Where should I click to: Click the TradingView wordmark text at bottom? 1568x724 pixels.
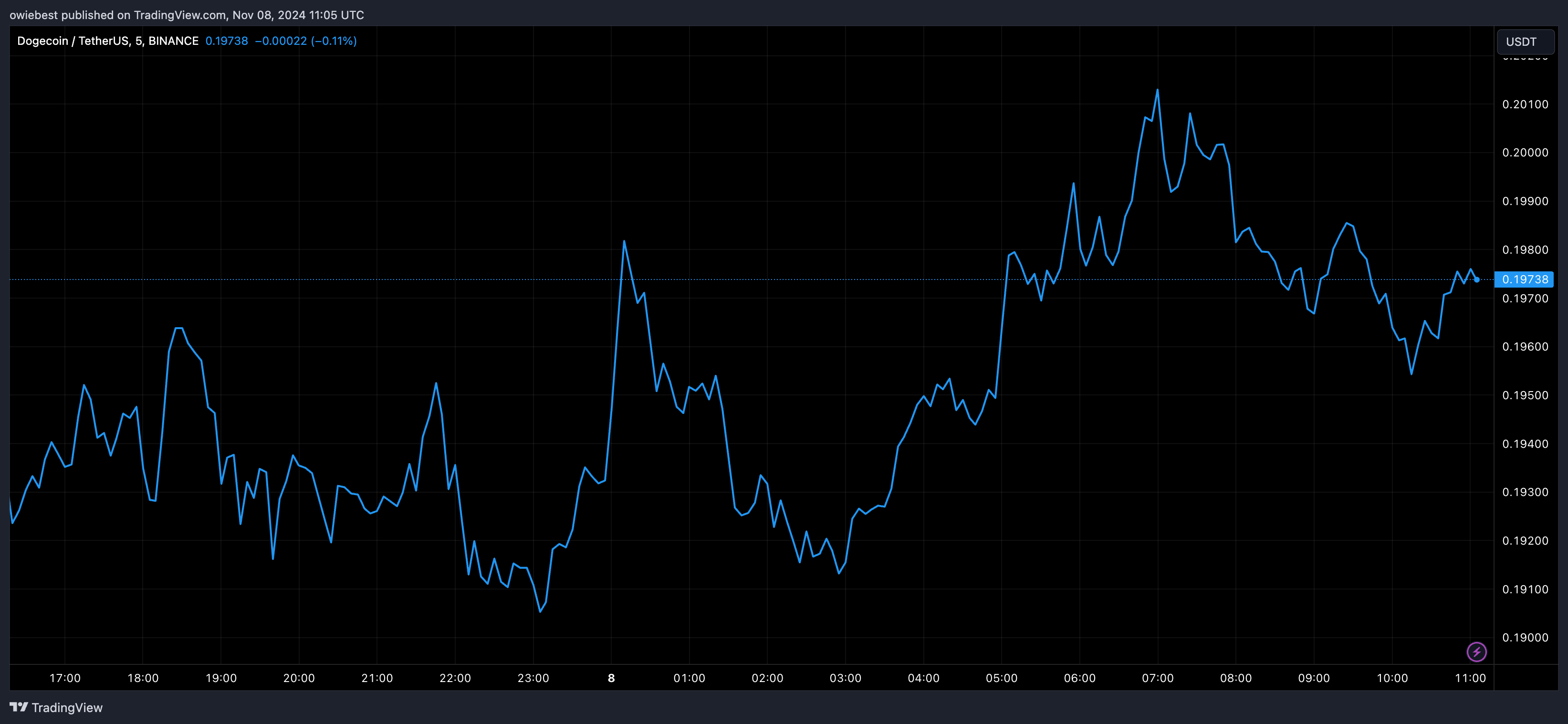[x=67, y=708]
